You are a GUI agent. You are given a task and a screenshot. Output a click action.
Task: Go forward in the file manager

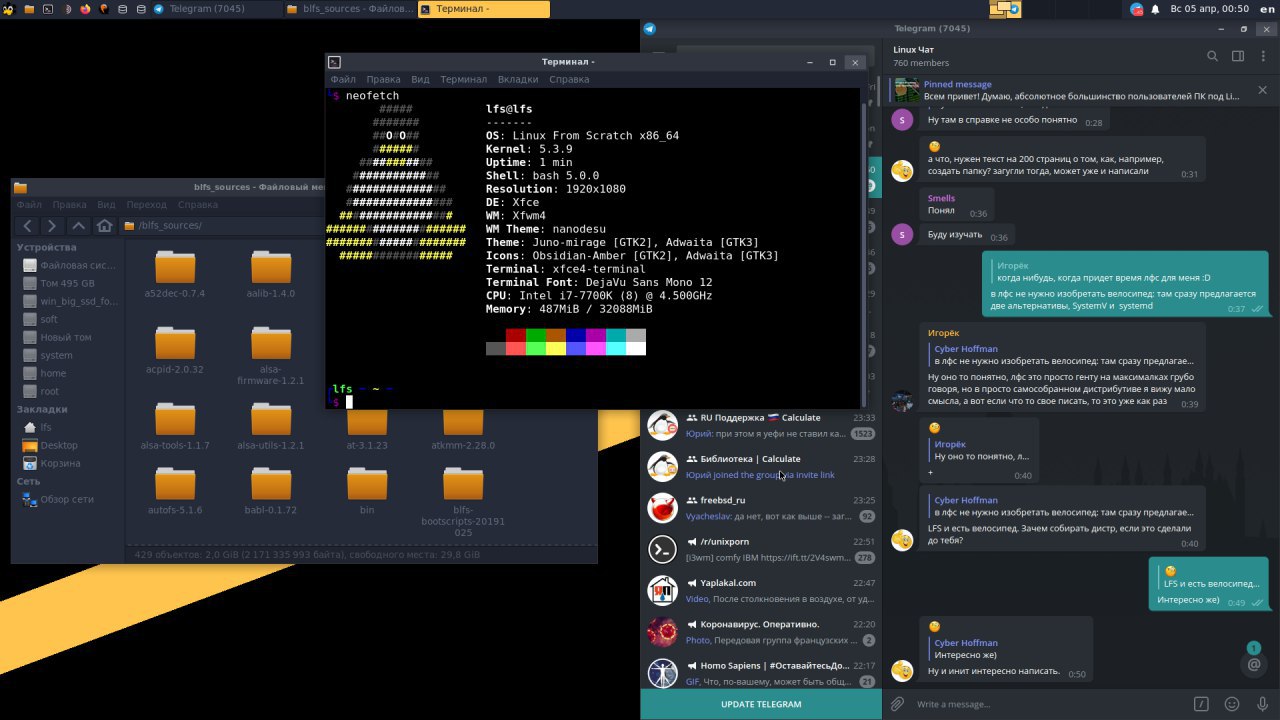click(x=53, y=226)
